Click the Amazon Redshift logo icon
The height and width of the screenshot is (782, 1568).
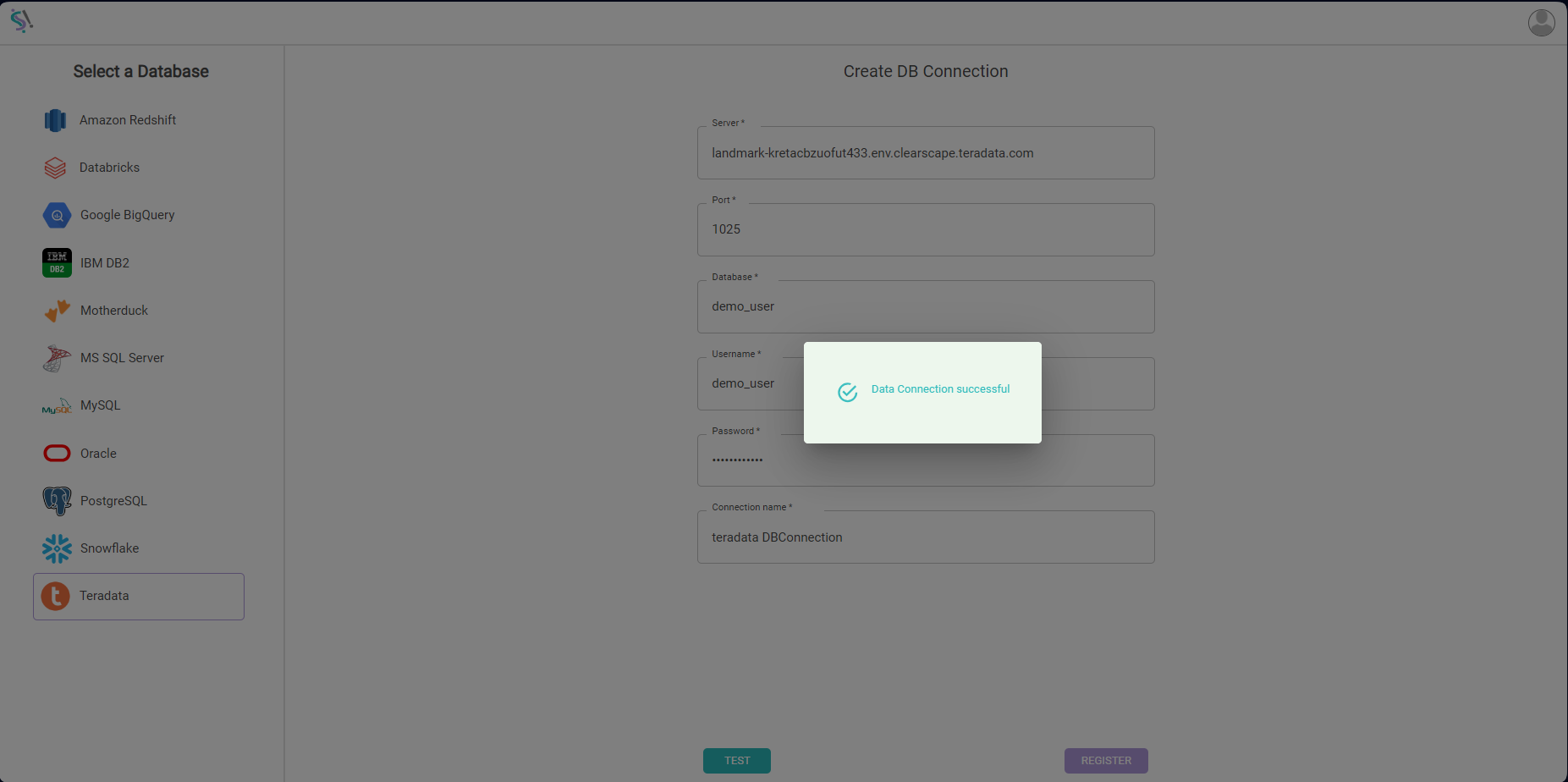[x=55, y=120]
